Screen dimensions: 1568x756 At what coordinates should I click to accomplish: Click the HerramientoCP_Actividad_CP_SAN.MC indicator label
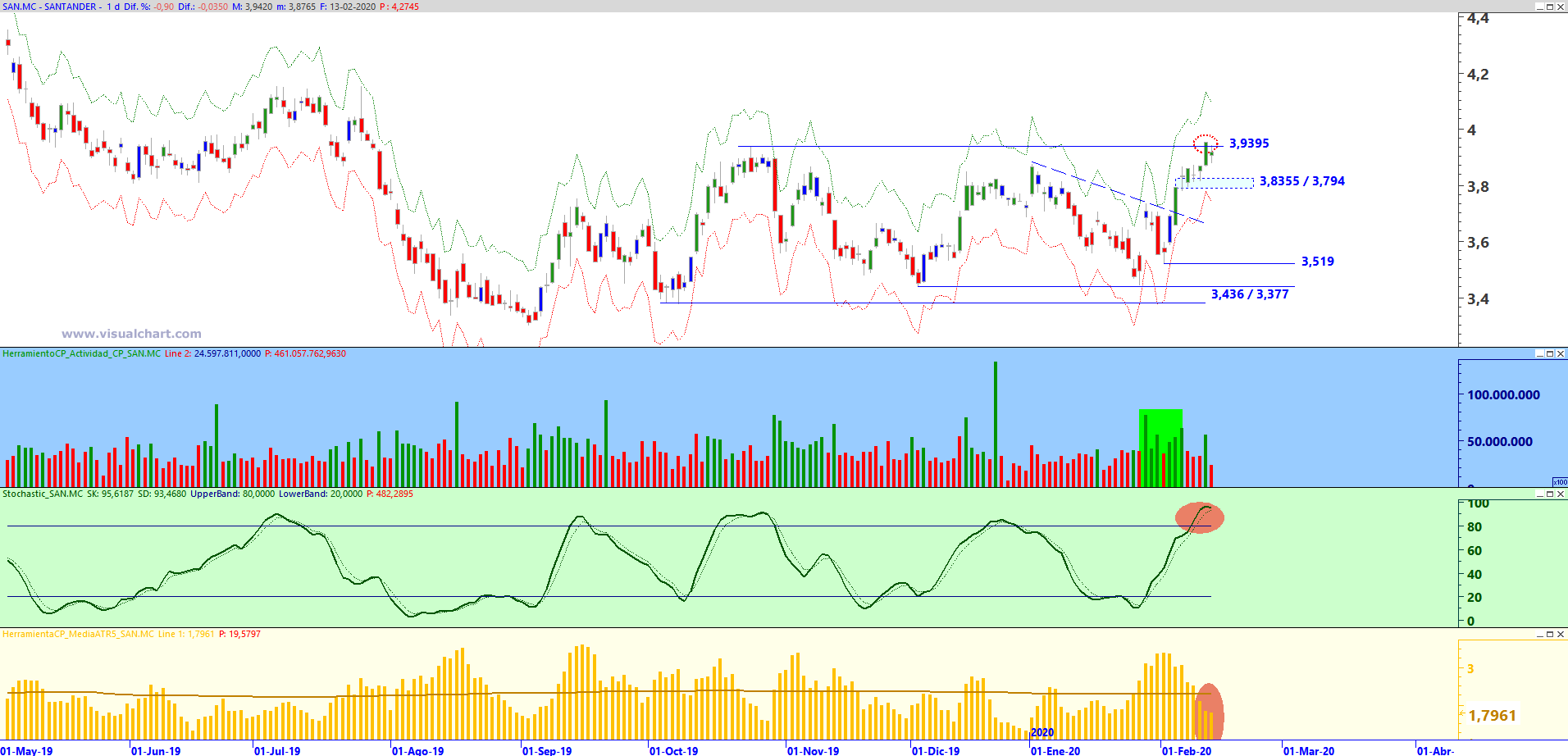pyautogui.click(x=82, y=353)
